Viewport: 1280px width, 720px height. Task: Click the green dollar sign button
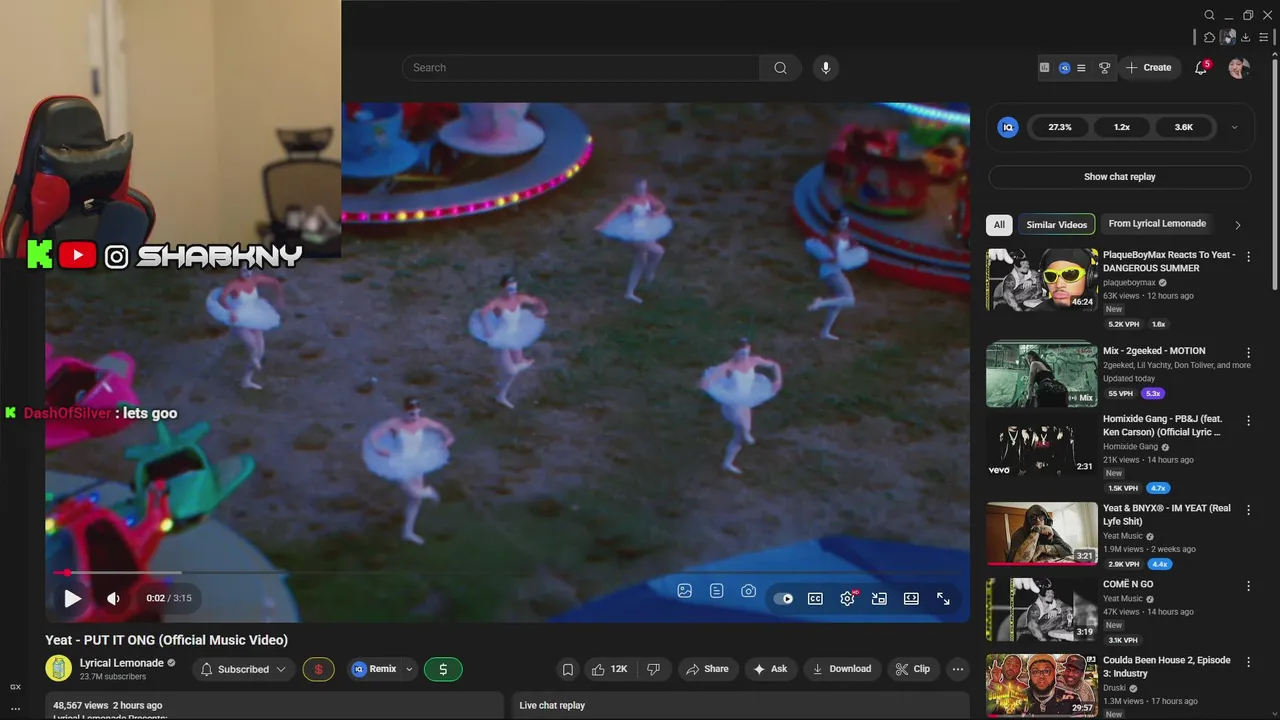pos(443,669)
